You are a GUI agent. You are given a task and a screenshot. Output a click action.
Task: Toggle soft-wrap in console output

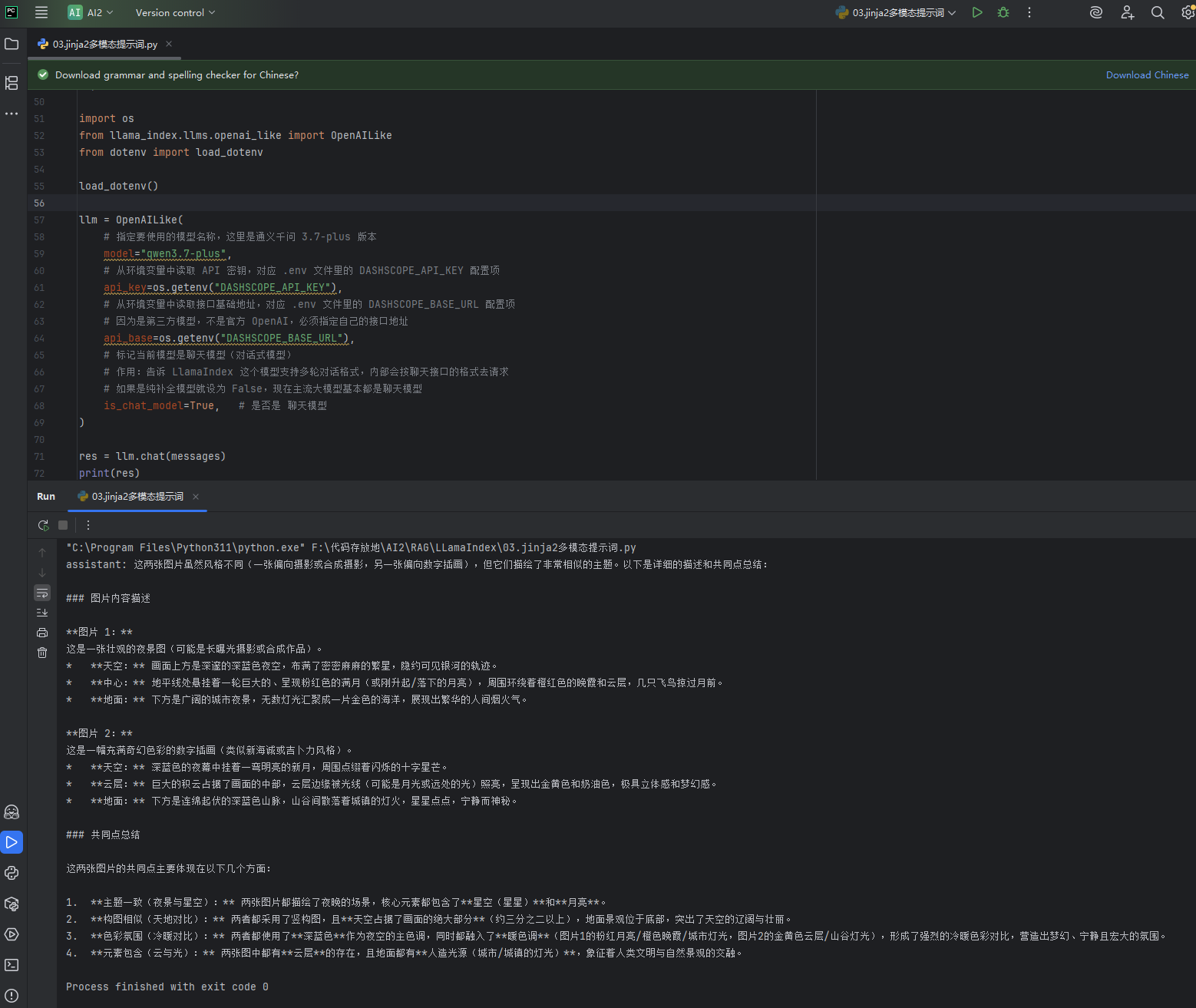pyautogui.click(x=42, y=593)
